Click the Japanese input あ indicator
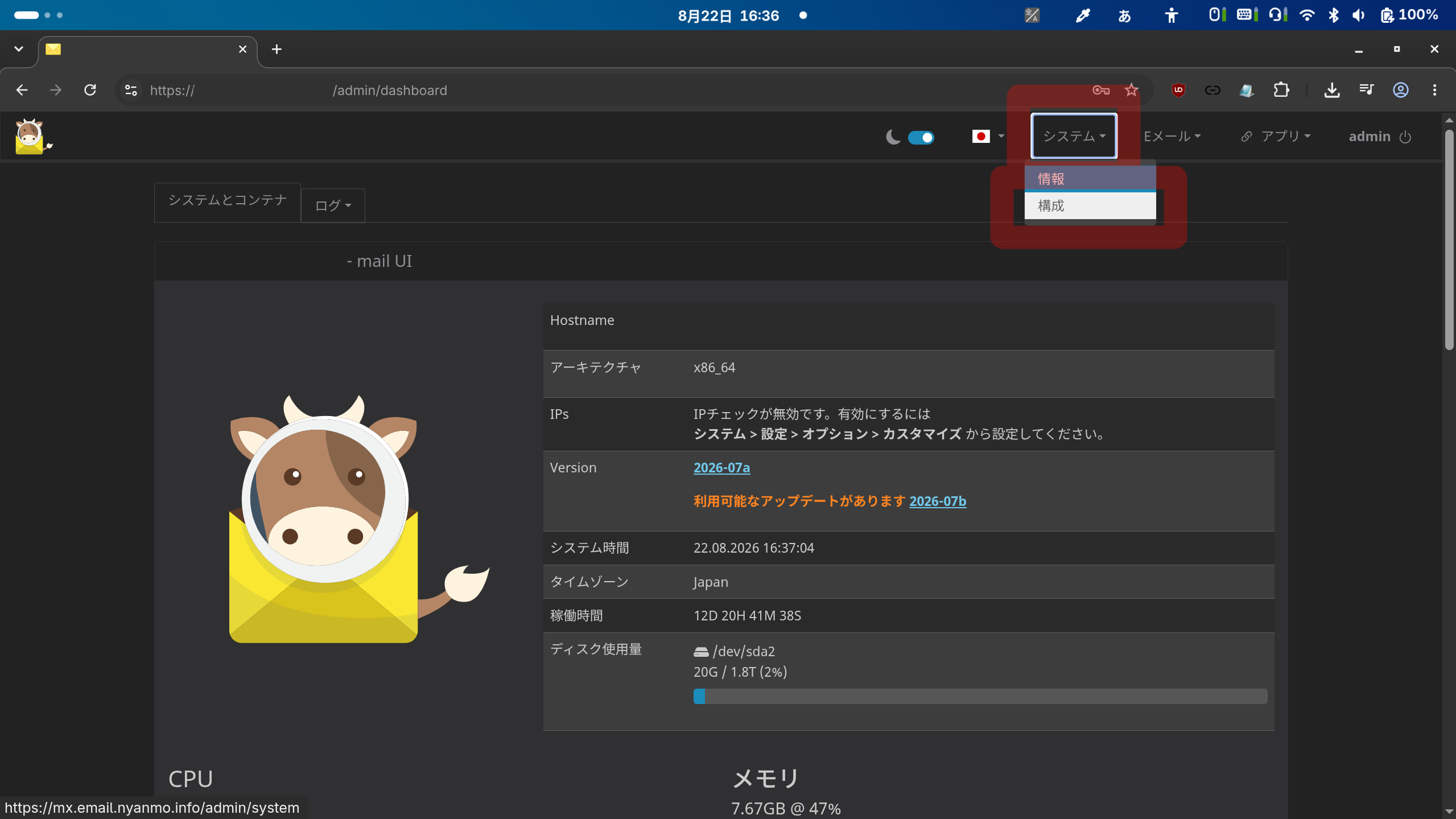Viewport: 1456px width, 819px height. coord(1124,15)
